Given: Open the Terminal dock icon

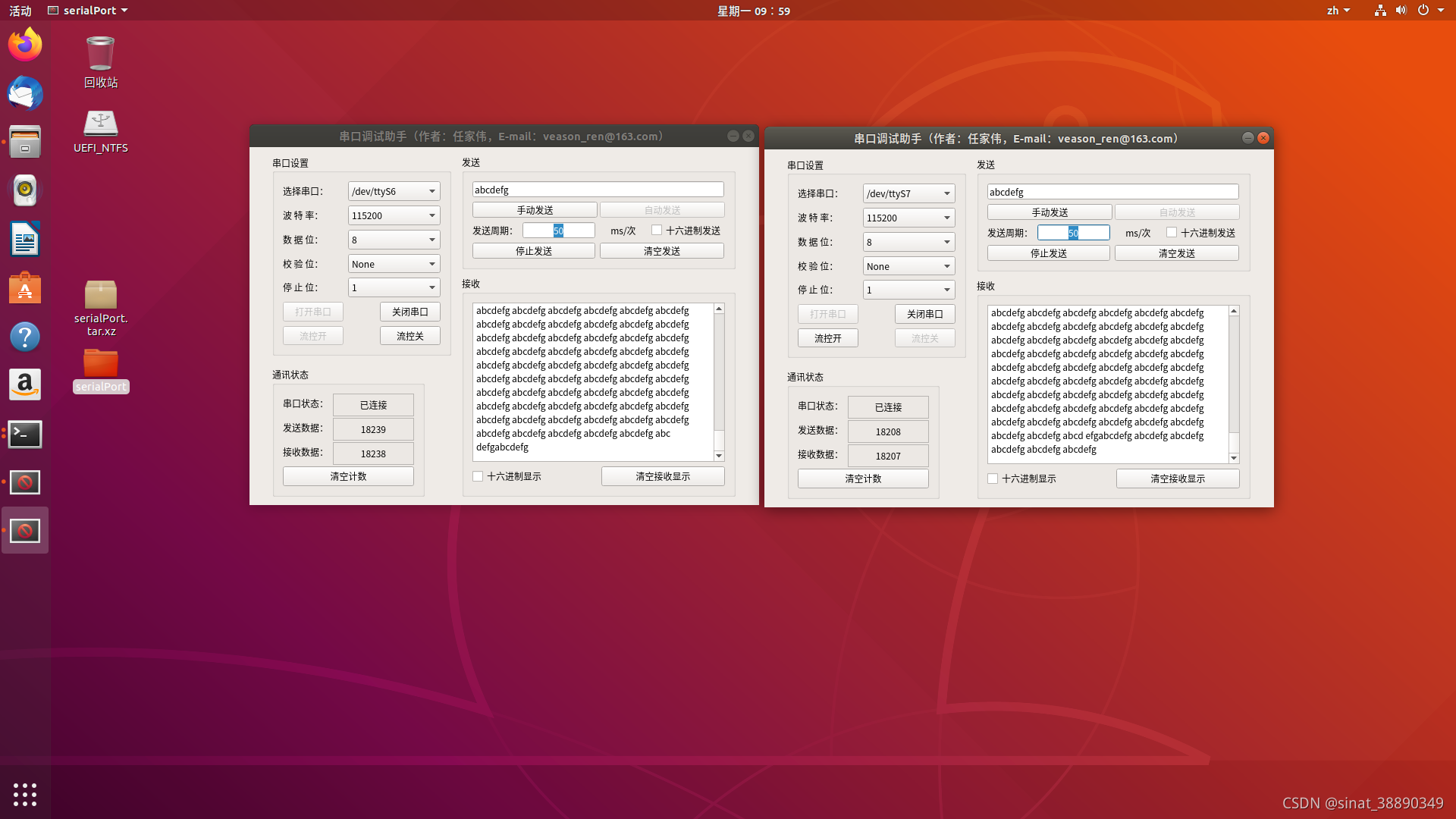Looking at the screenshot, I should tap(25, 435).
